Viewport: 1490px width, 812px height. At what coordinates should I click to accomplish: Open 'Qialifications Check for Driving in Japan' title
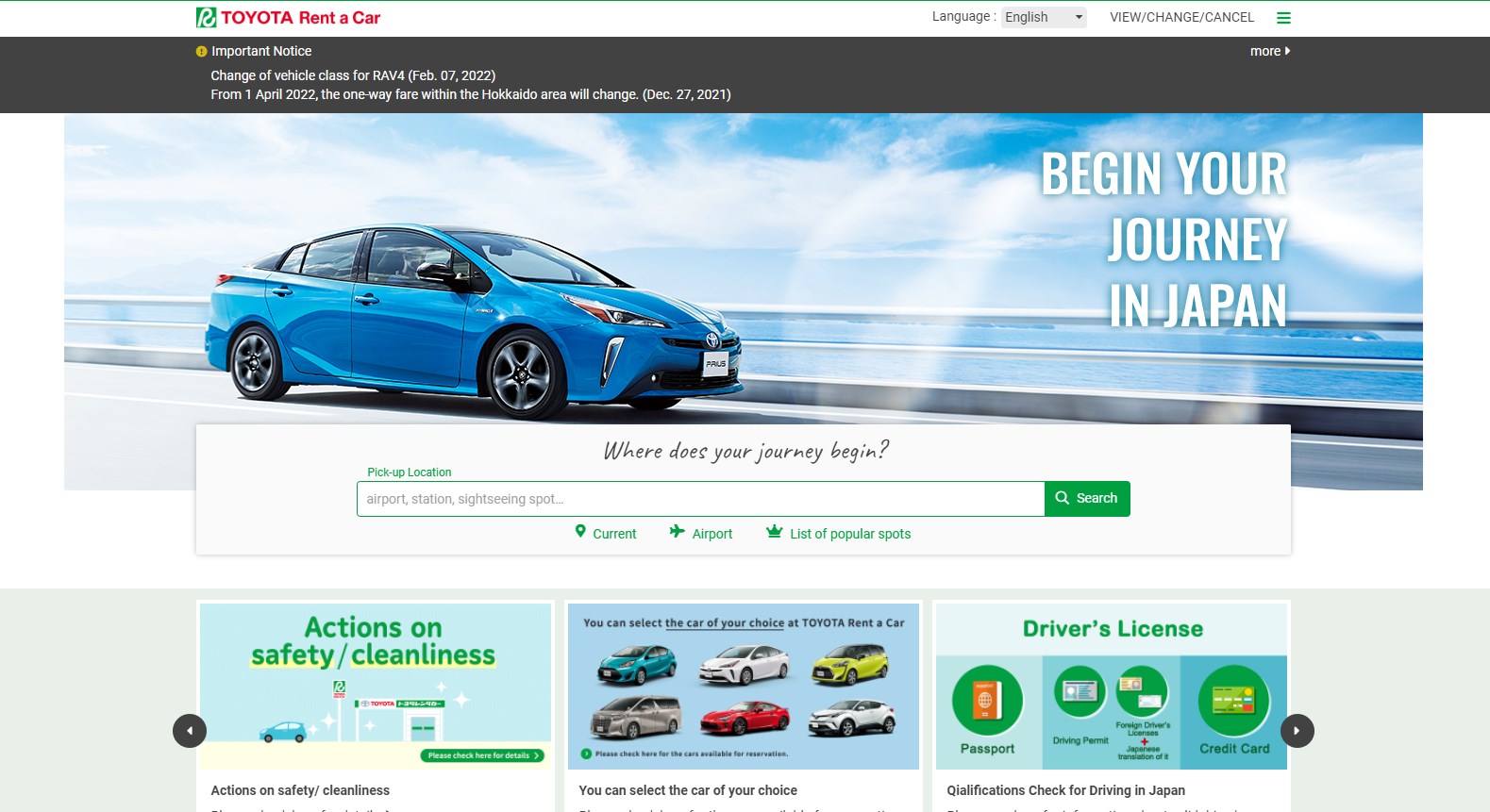(x=1066, y=790)
